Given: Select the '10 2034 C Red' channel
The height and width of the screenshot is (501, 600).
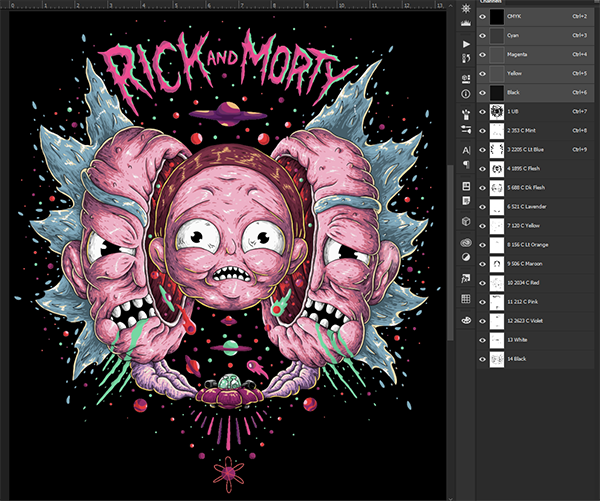Looking at the screenshot, I should point(535,283).
